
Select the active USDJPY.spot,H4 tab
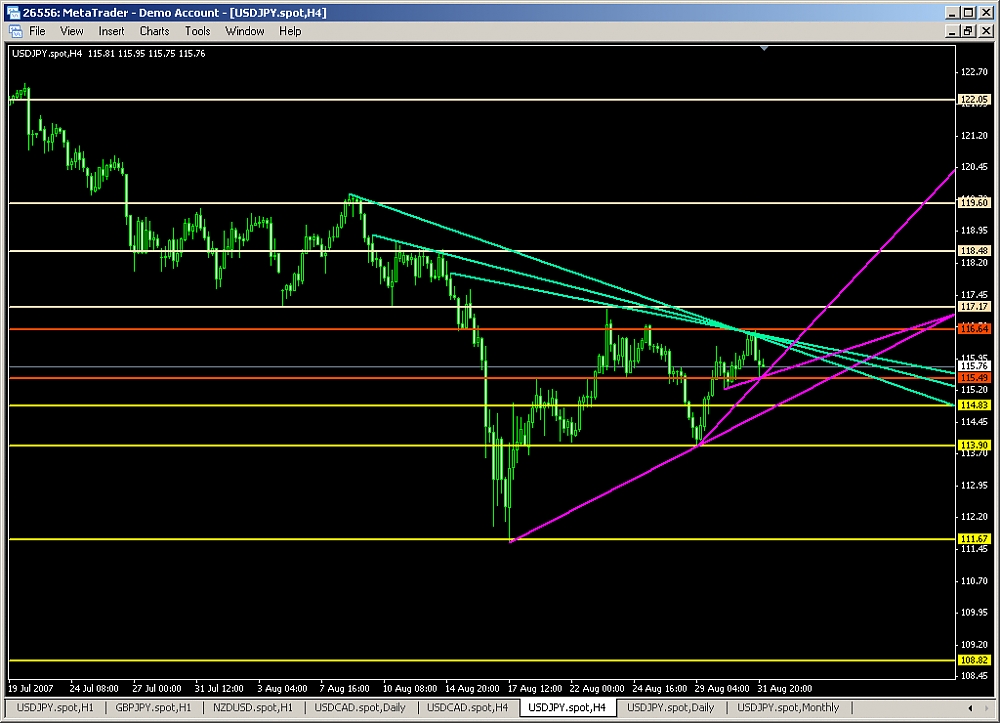[x=567, y=707]
